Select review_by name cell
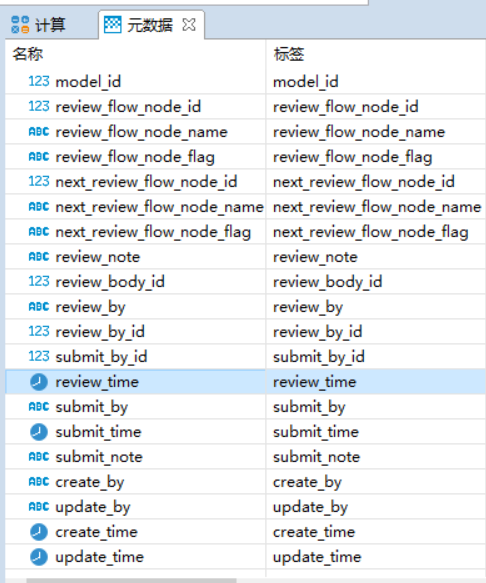Screen dimensions: 486x583 tap(90, 307)
